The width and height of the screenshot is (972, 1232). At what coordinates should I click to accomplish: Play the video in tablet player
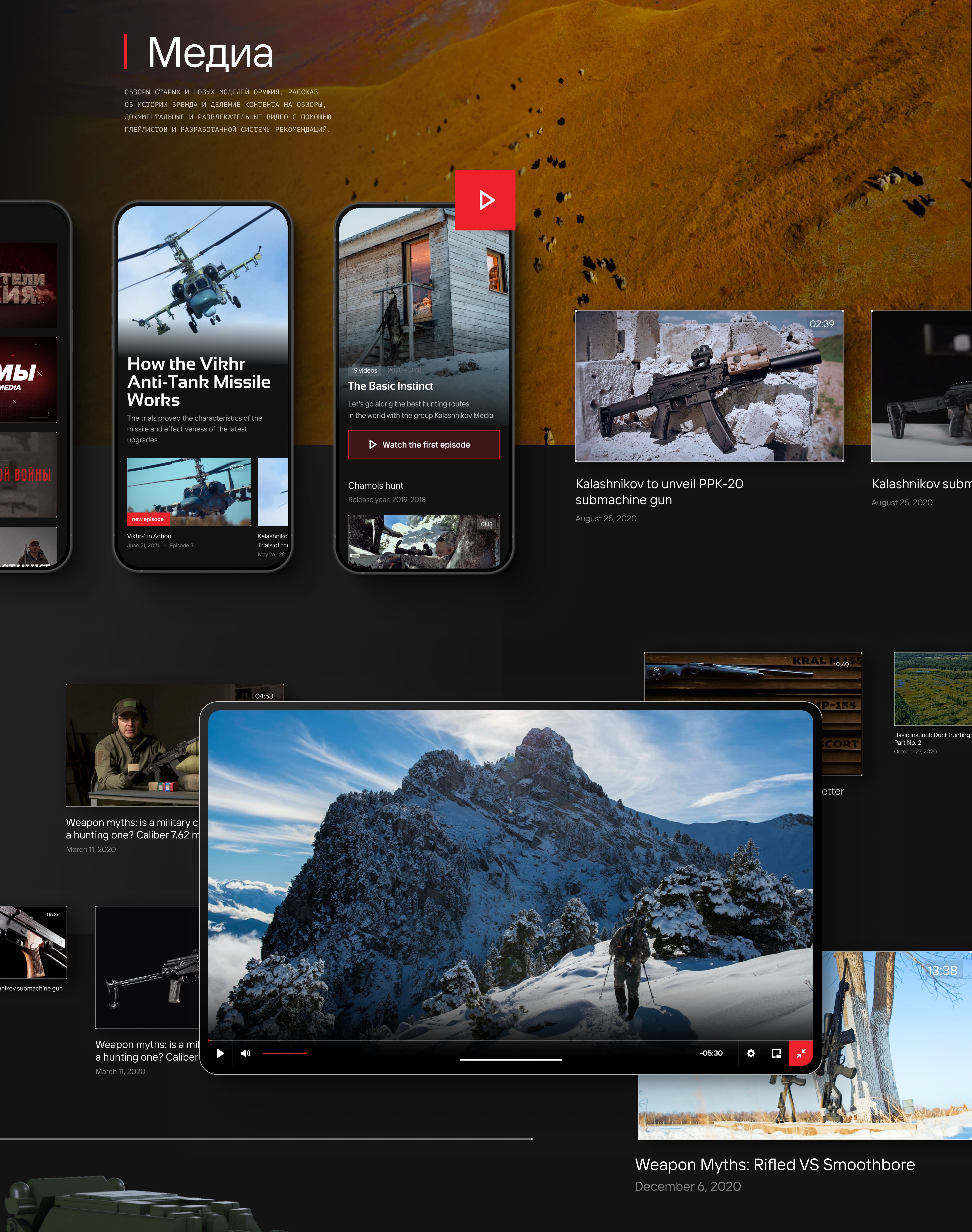tap(220, 1053)
